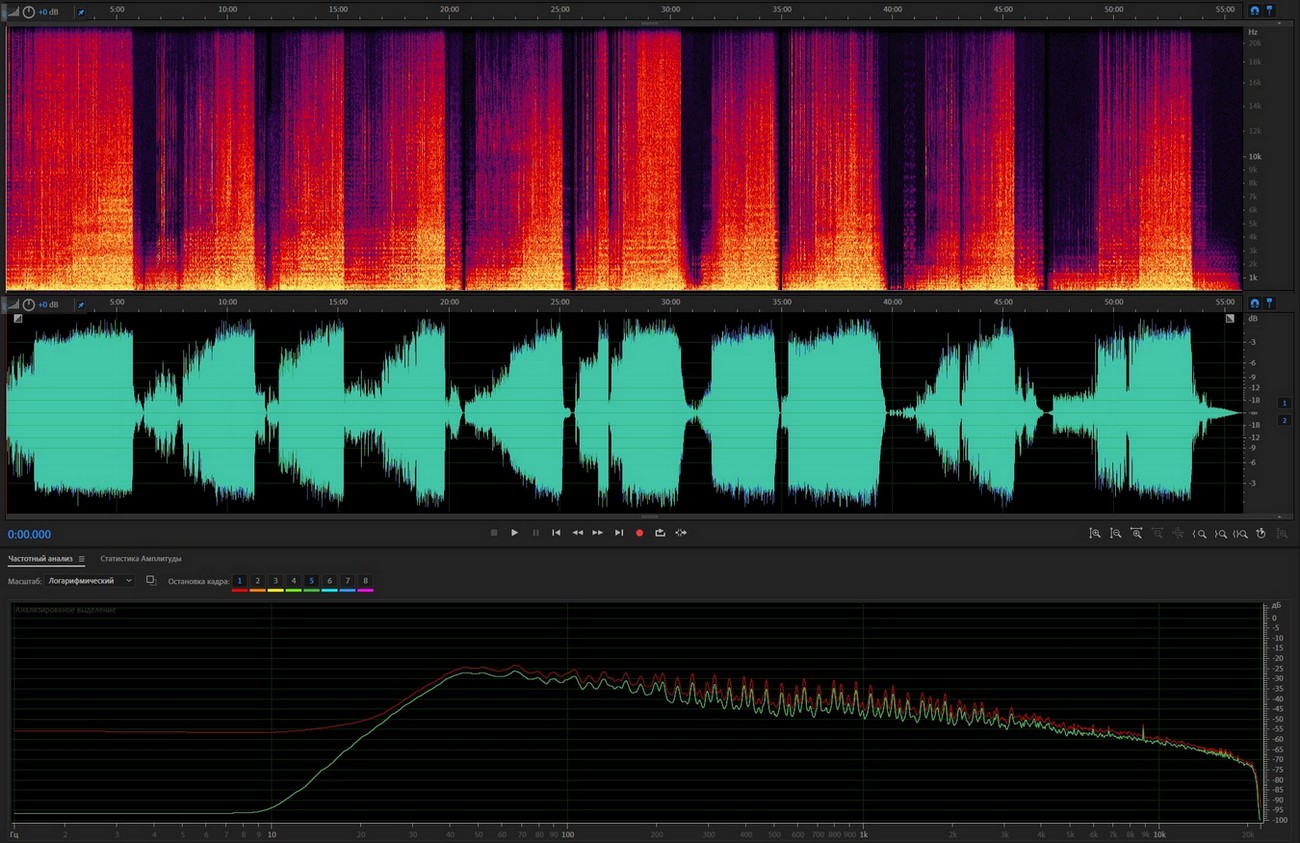Jump to the previous marker
The width and height of the screenshot is (1300, 843).
(x=556, y=533)
